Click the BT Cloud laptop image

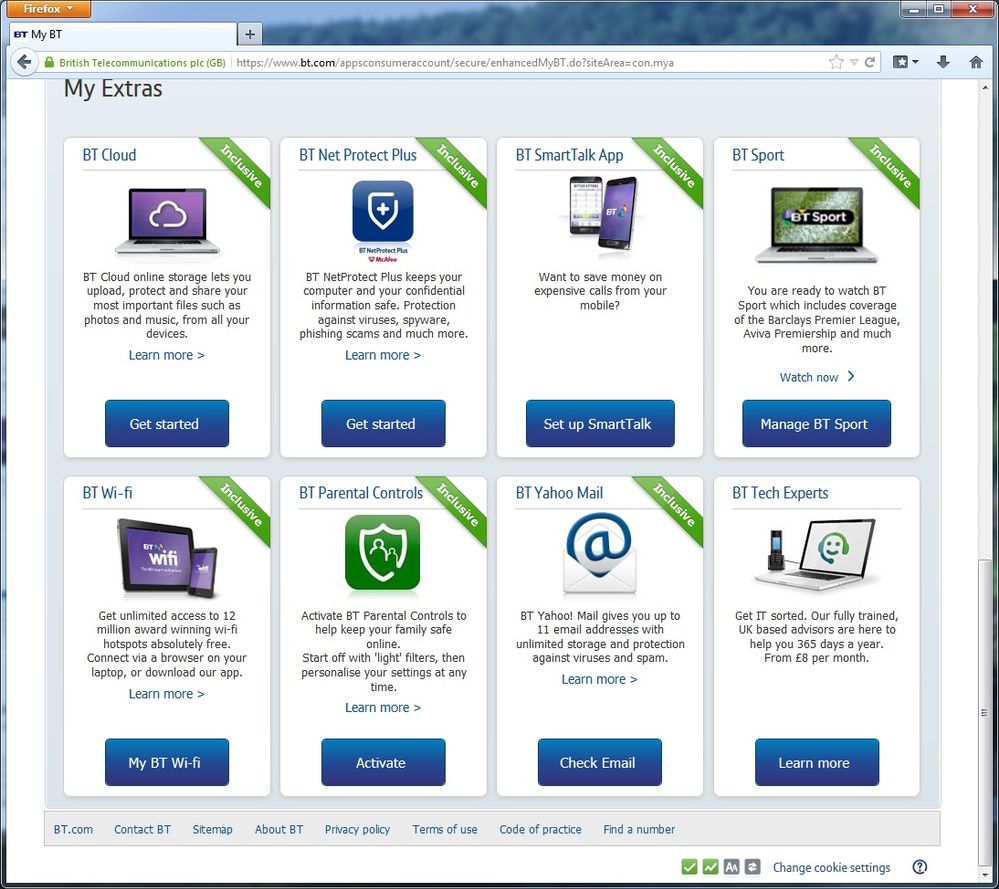click(x=167, y=221)
